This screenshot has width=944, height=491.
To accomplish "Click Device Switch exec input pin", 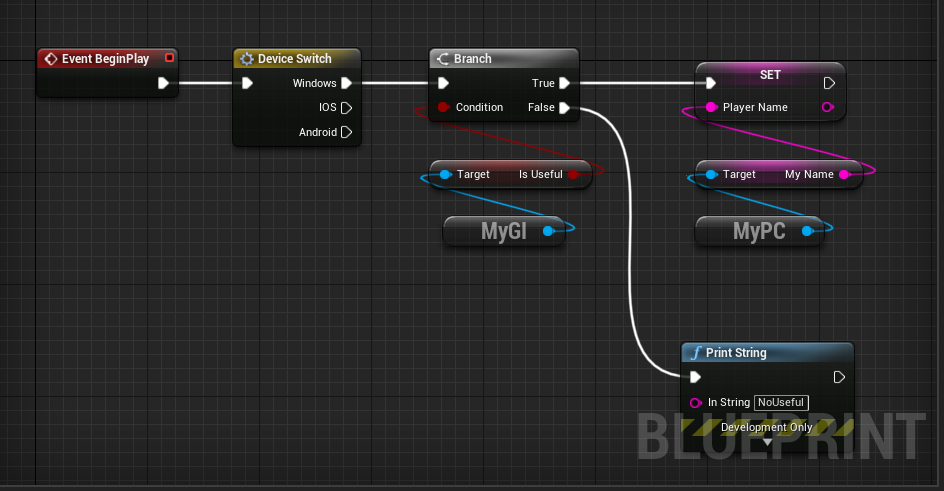I will tap(247, 83).
